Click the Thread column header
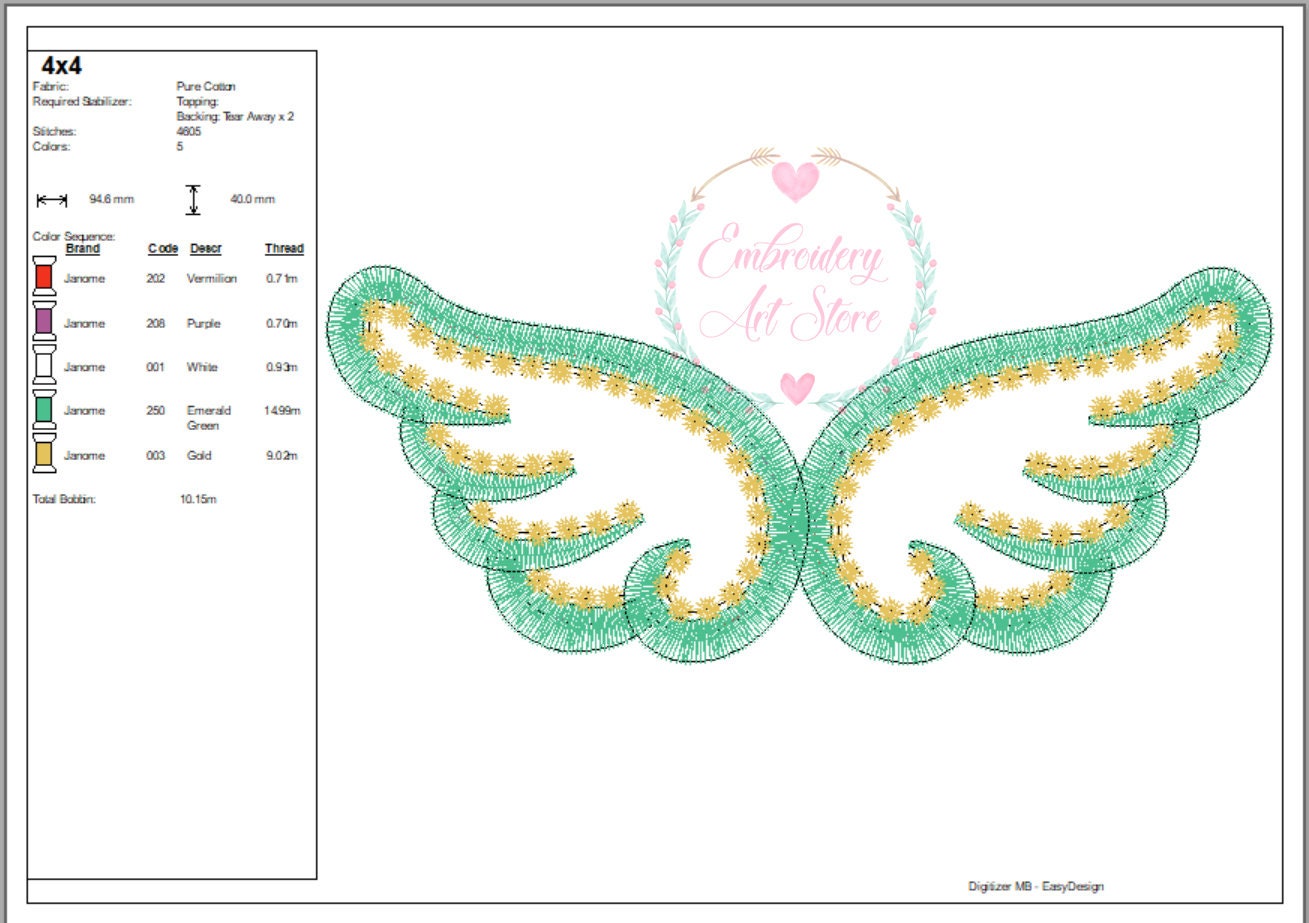Image resolution: width=1309 pixels, height=923 pixels. point(283,248)
